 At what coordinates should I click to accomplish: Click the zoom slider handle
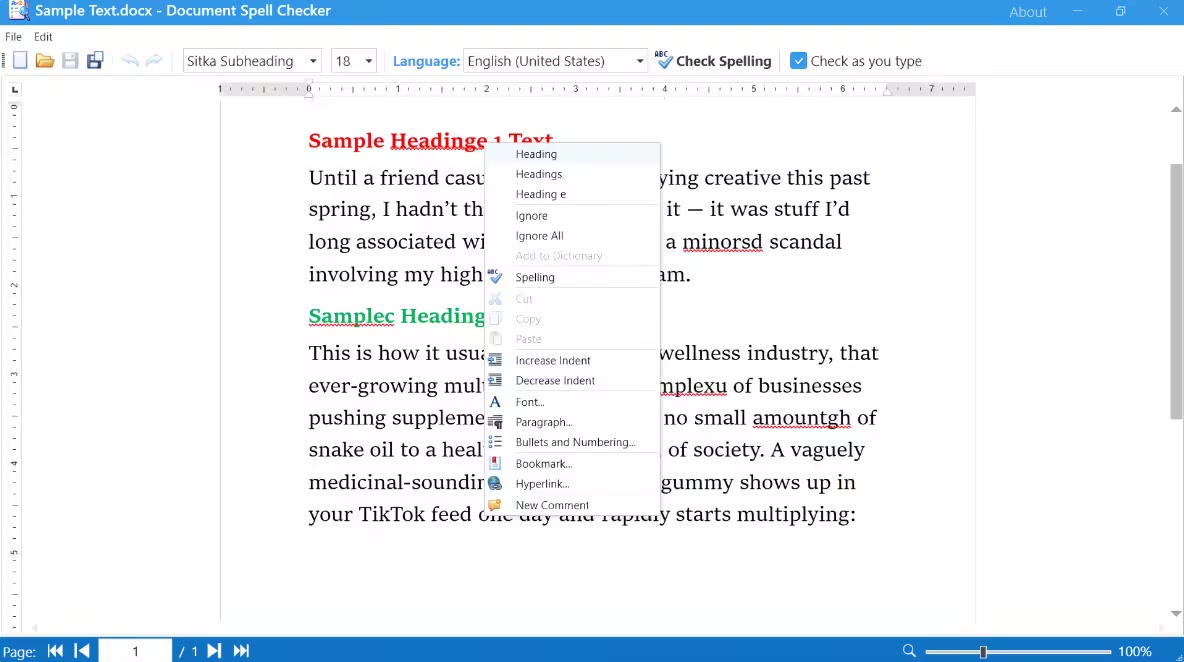[x=983, y=651]
